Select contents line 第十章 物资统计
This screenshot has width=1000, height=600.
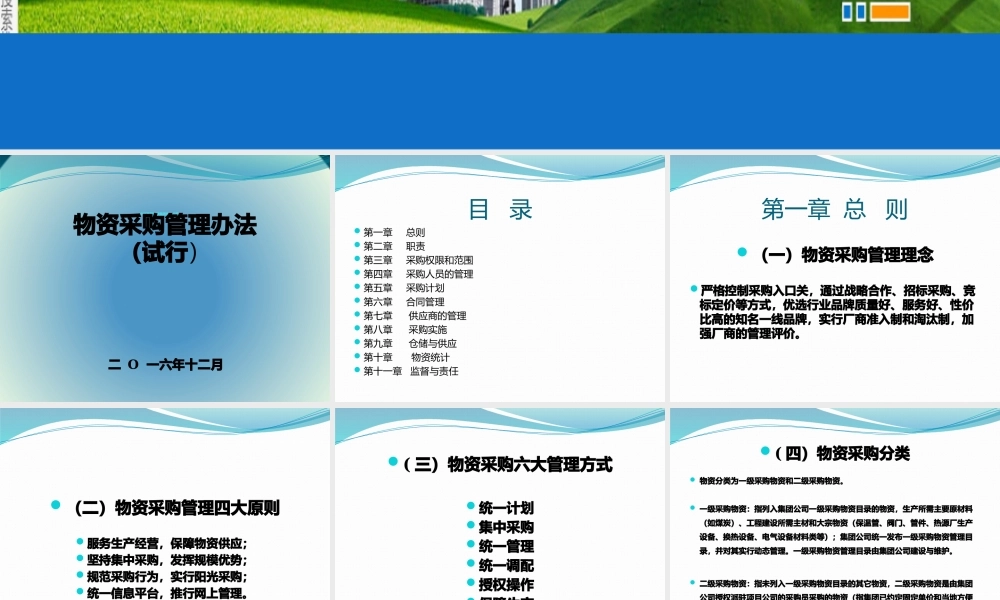pos(406,357)
